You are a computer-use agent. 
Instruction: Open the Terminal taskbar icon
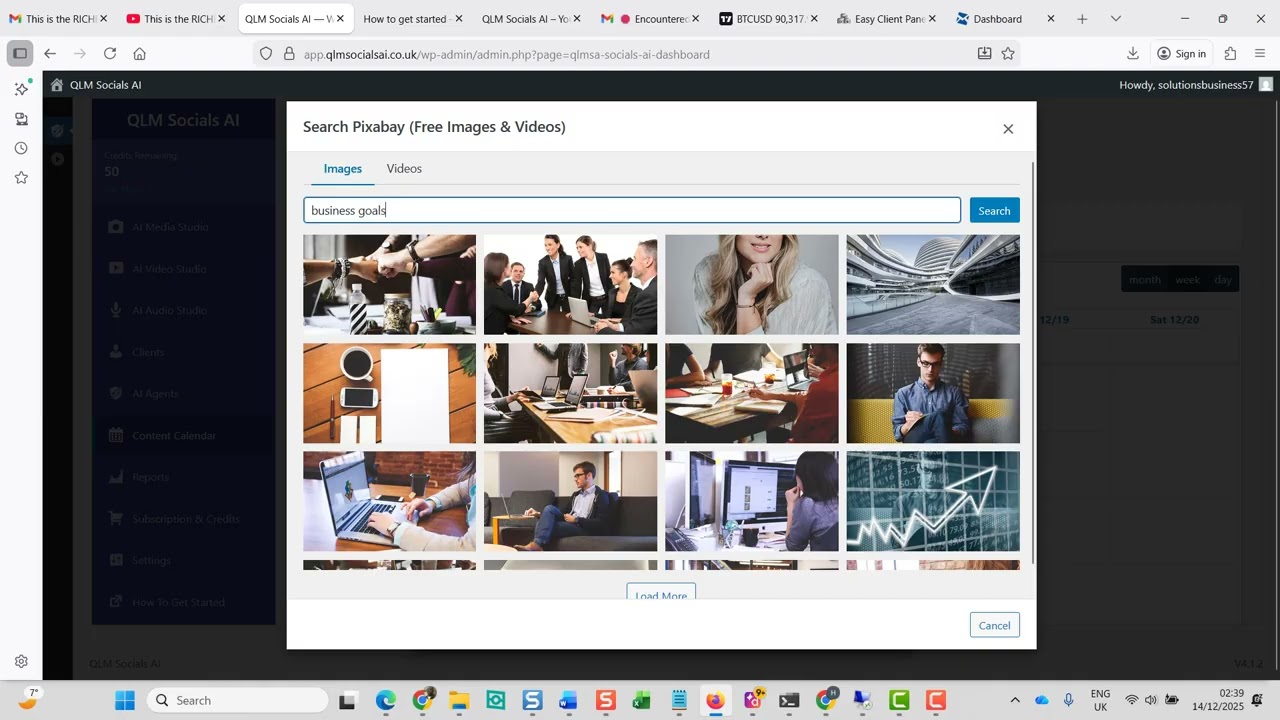[789, 700]
